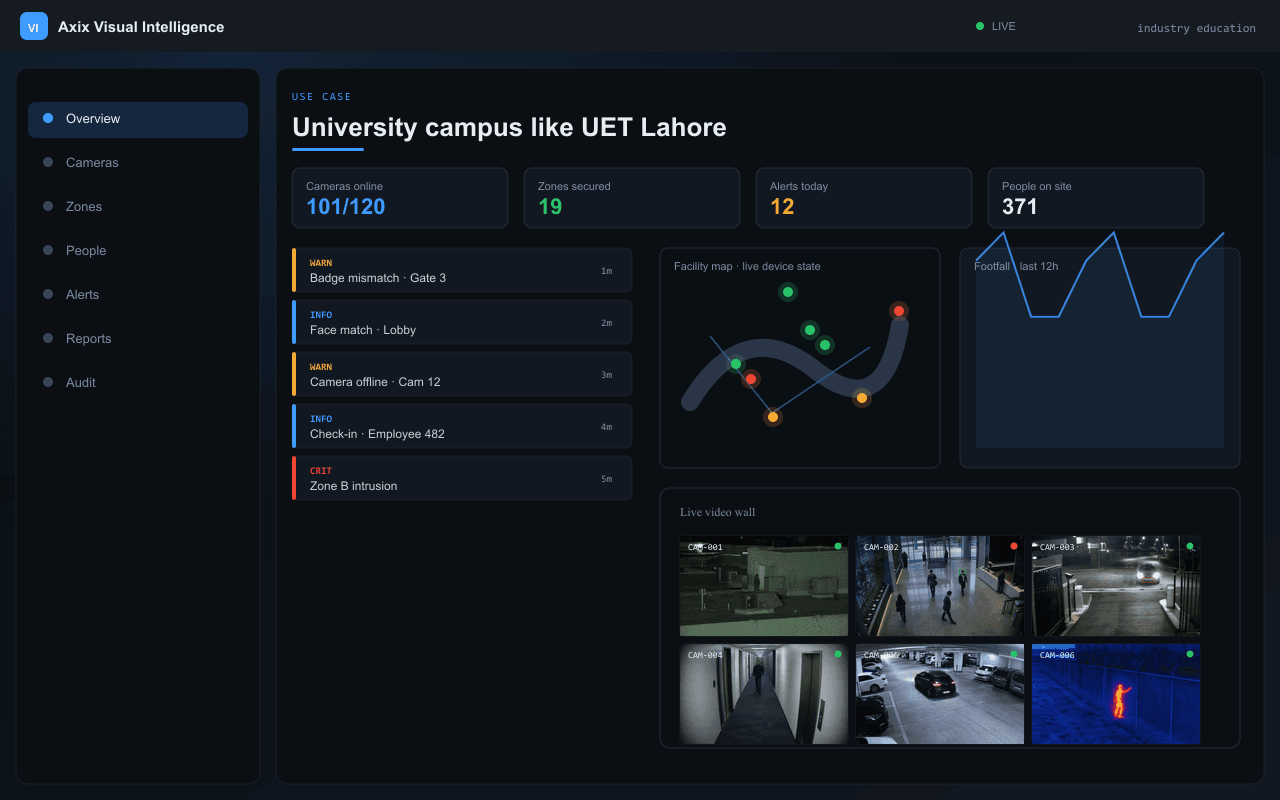This screenshot has height=800, width=1280.
Task: Click the Footfall last 12h chart
Action: click(1100, 358)
